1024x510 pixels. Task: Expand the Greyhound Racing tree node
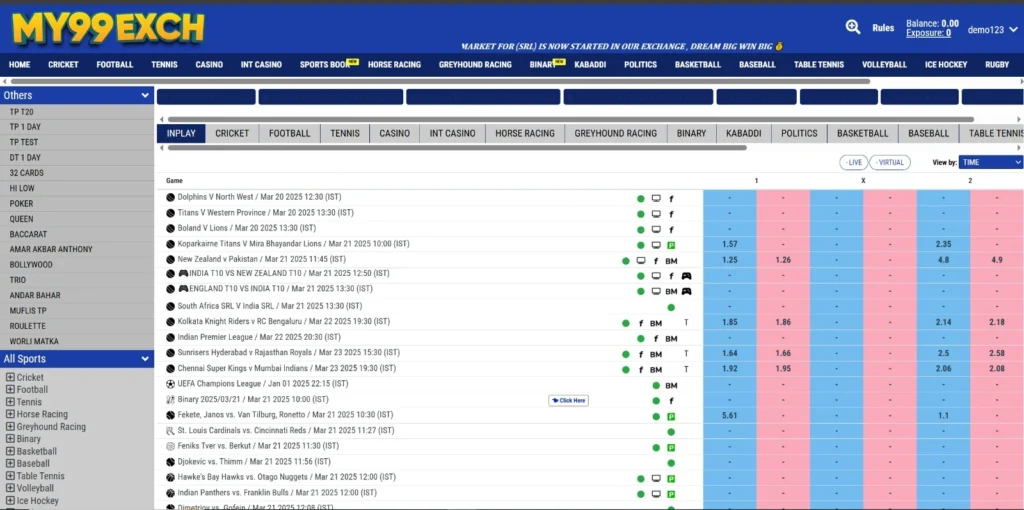coord(10,427)
